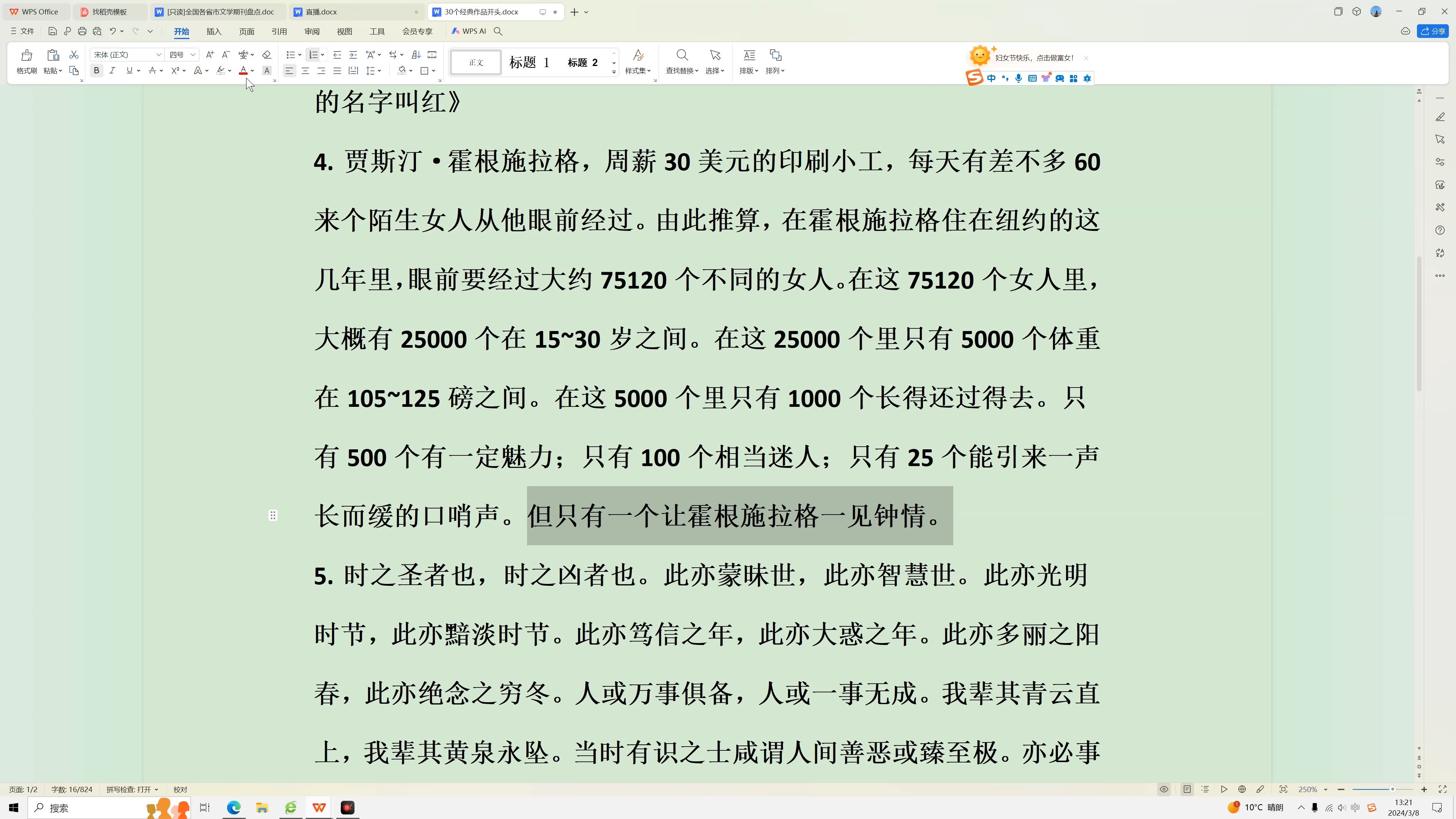1456x819 pixels.
Task: Click the Share (分享) button
Action: click(x=1433, y=31)
